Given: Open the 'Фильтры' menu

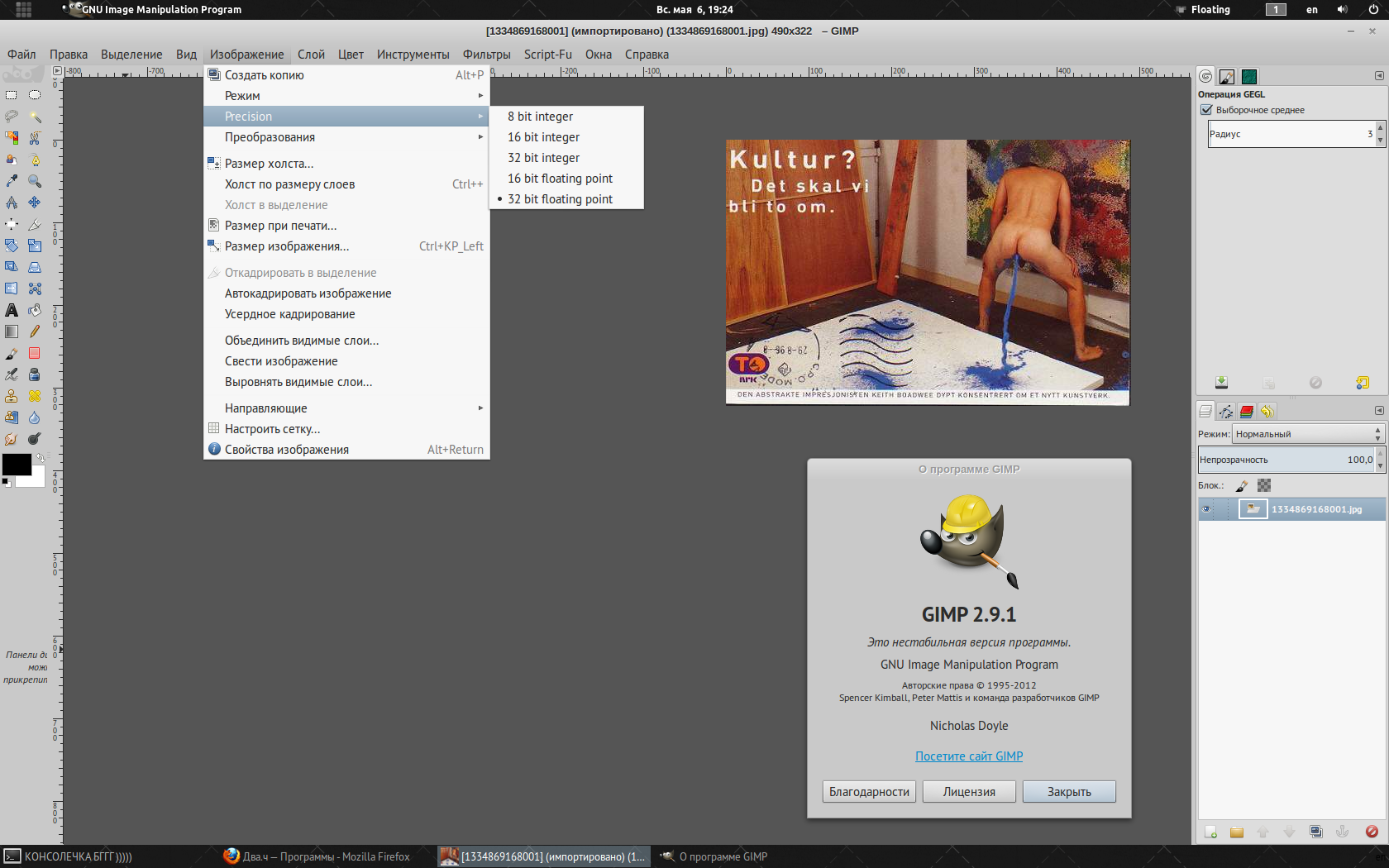Looking at the screenshot, I should [x=486, y=55].
